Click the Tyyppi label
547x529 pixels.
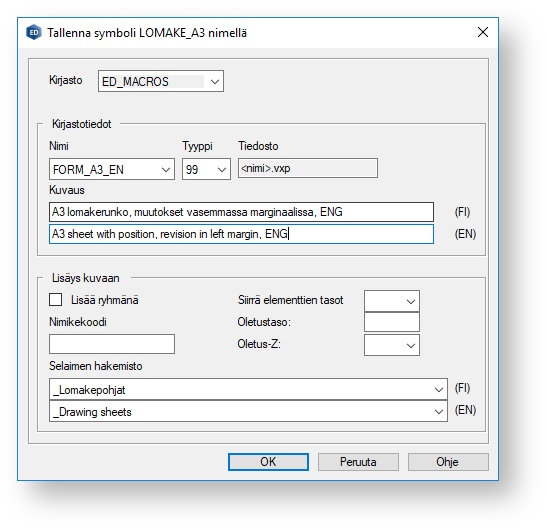(x=197, y=146)
